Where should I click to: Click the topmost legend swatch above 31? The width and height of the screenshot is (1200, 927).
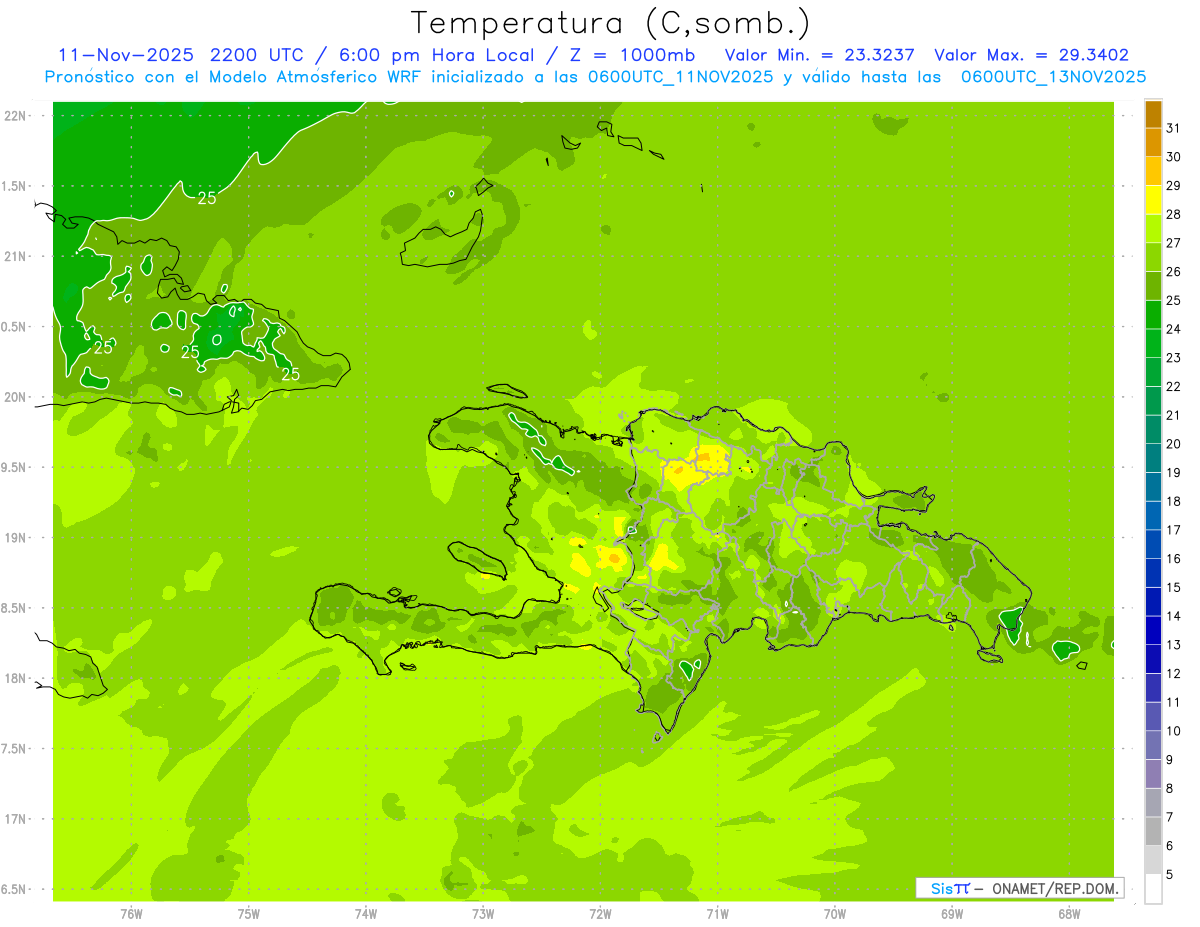click(1153, 113)
